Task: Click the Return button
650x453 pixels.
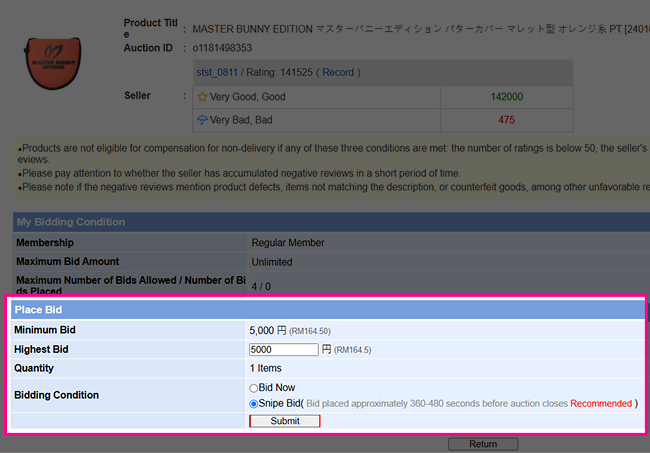Action: (483, 444)
